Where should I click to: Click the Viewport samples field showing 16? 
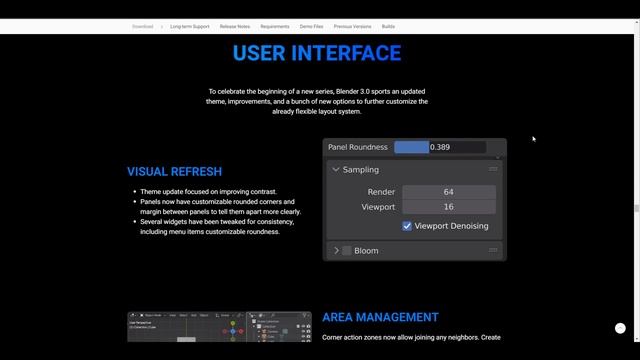point(449,207)
